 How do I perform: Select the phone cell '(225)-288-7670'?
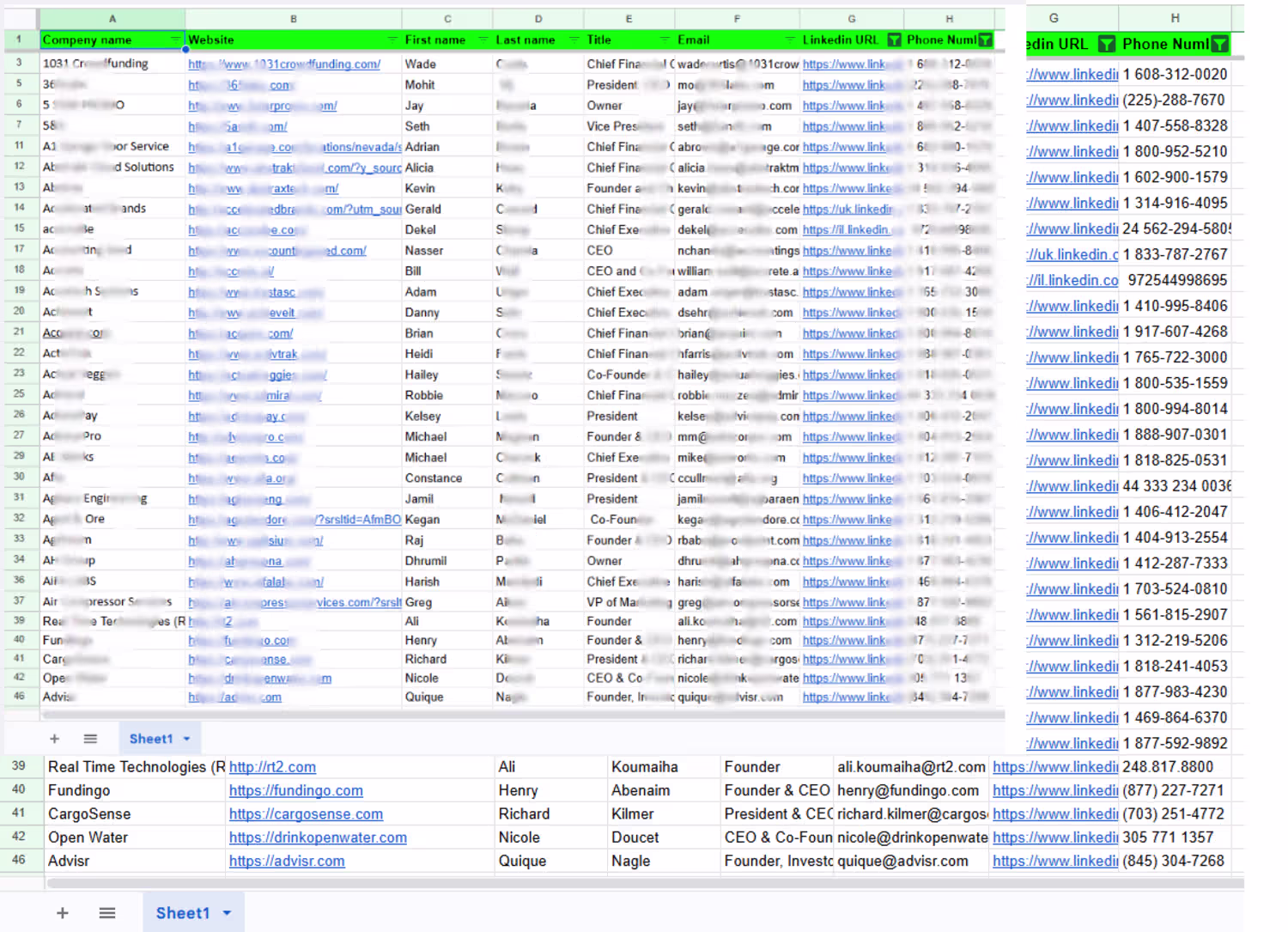click(1175, 101)
